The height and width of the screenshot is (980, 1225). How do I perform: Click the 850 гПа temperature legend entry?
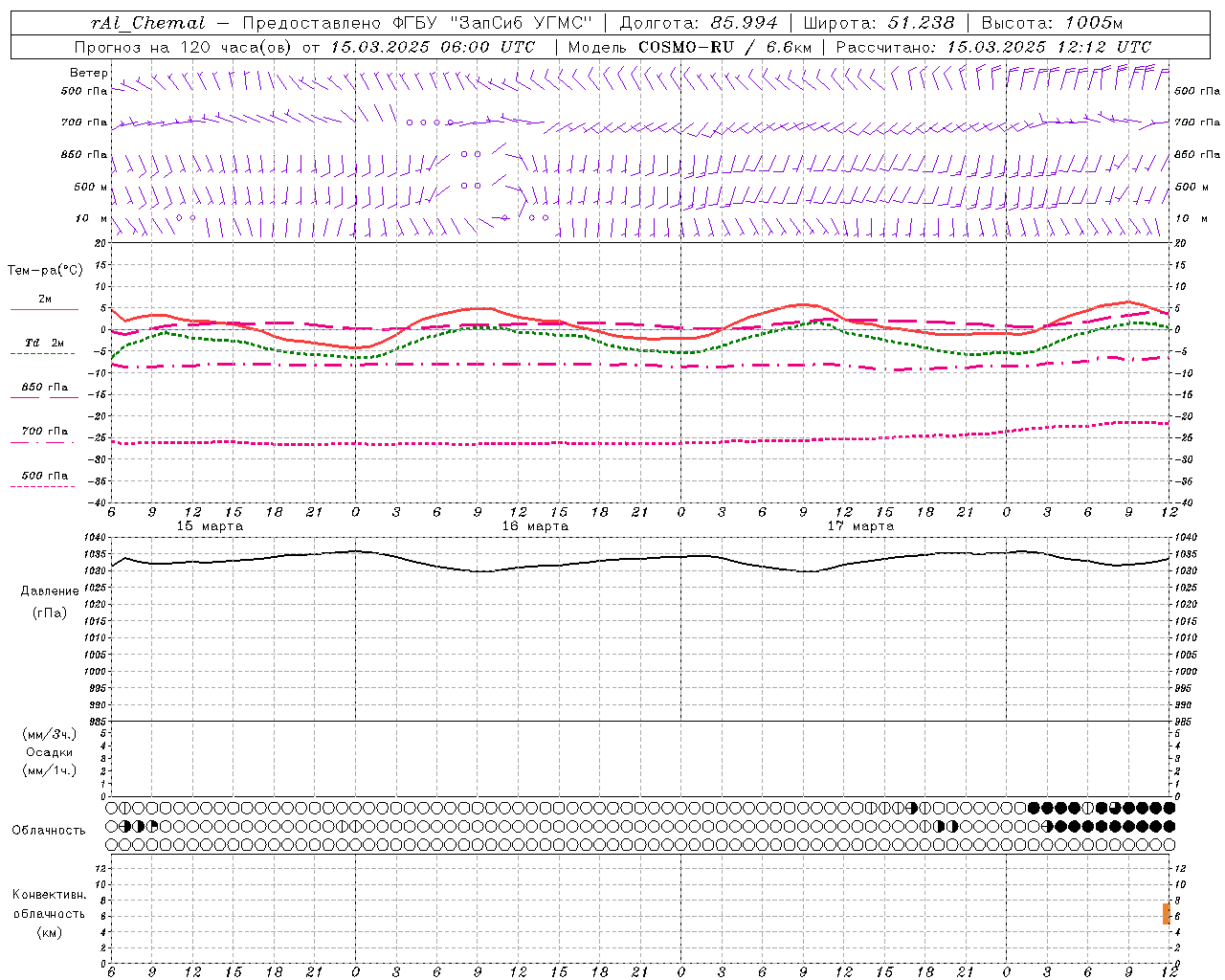coord(45,388)
